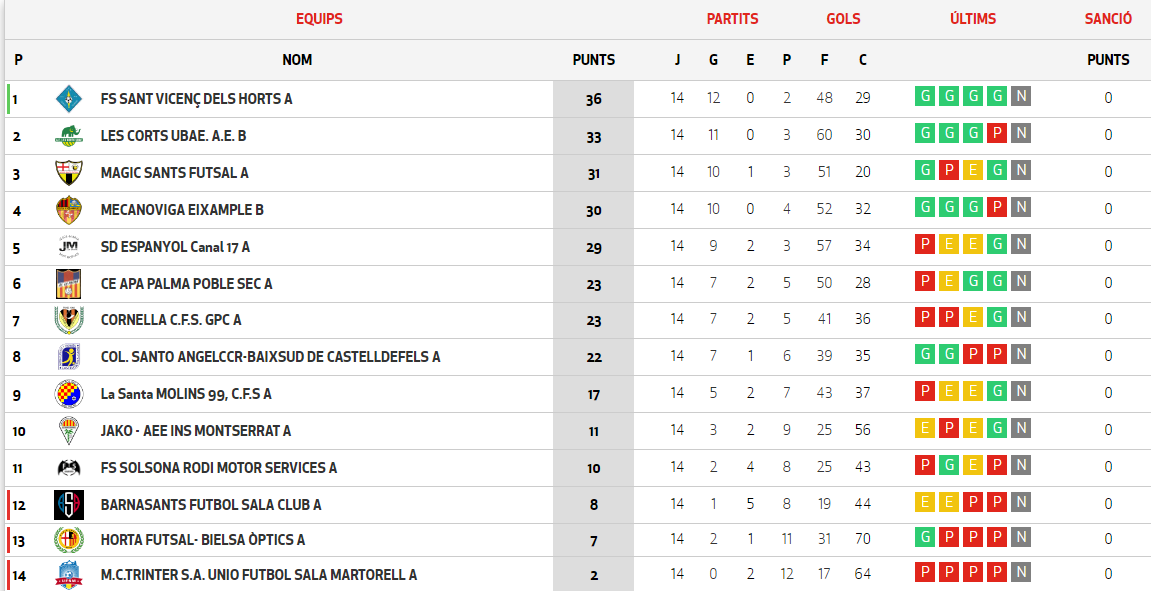Click the points cell showing 36
1151x591 pixels.
pos(594,98)
